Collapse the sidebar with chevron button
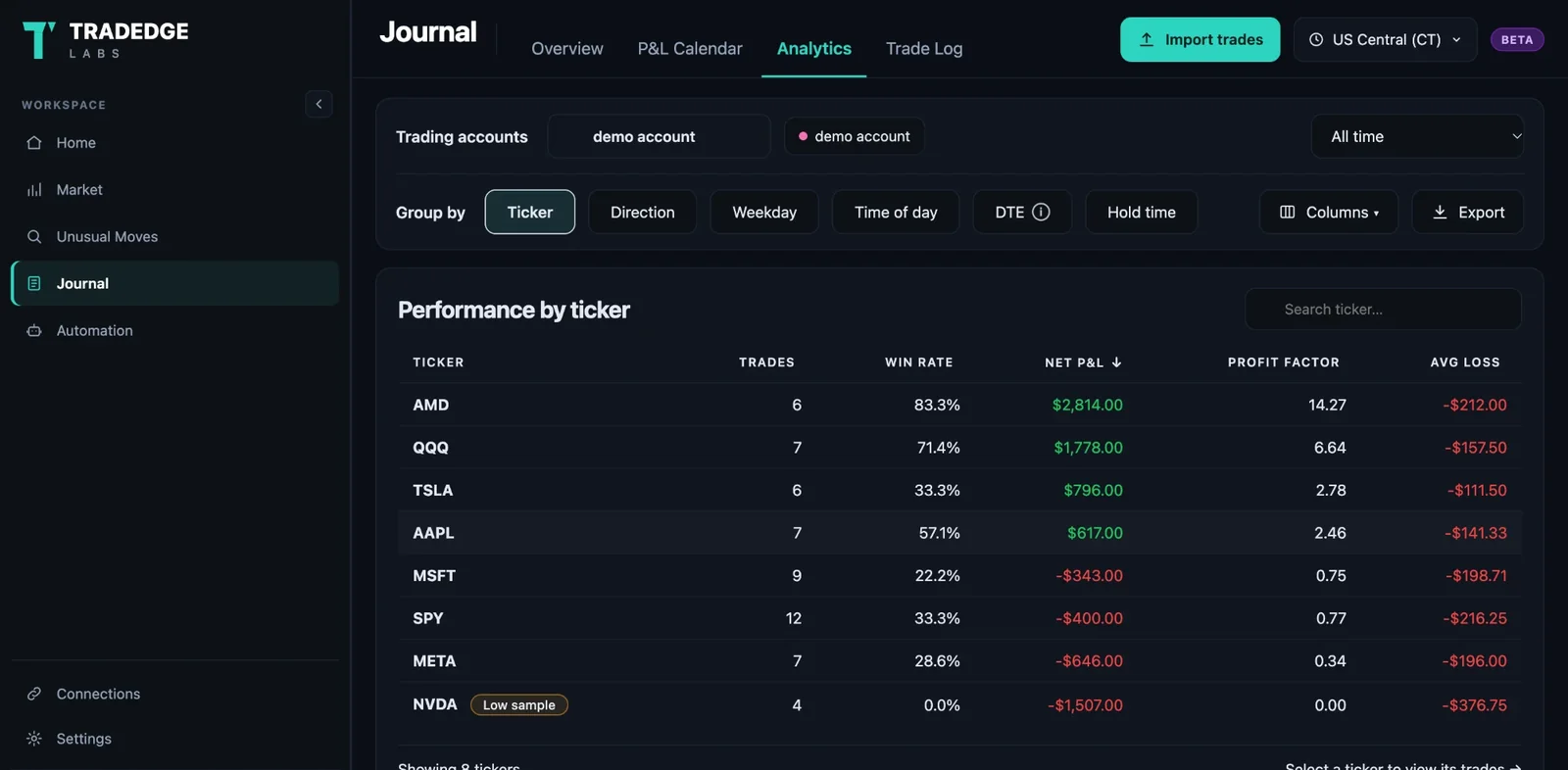The image size is (1568, 770). pyautogui.click(x=318, y=104)
